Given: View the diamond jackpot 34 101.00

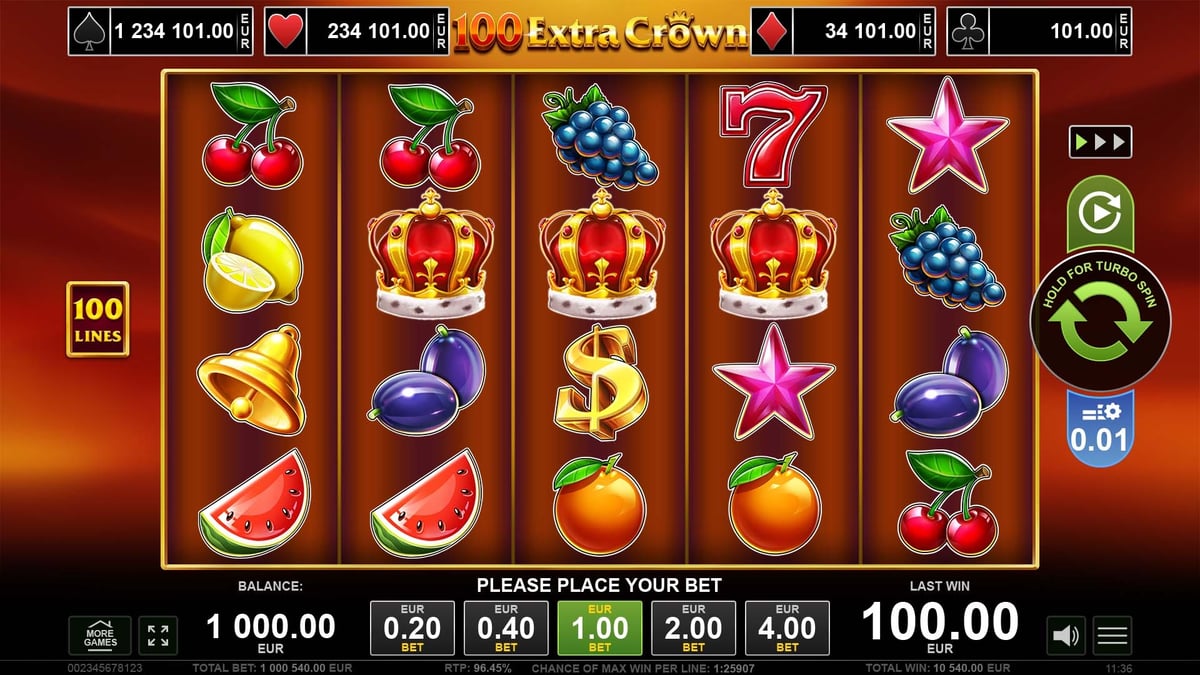Looking at the screenshot, I should [842, 32].
